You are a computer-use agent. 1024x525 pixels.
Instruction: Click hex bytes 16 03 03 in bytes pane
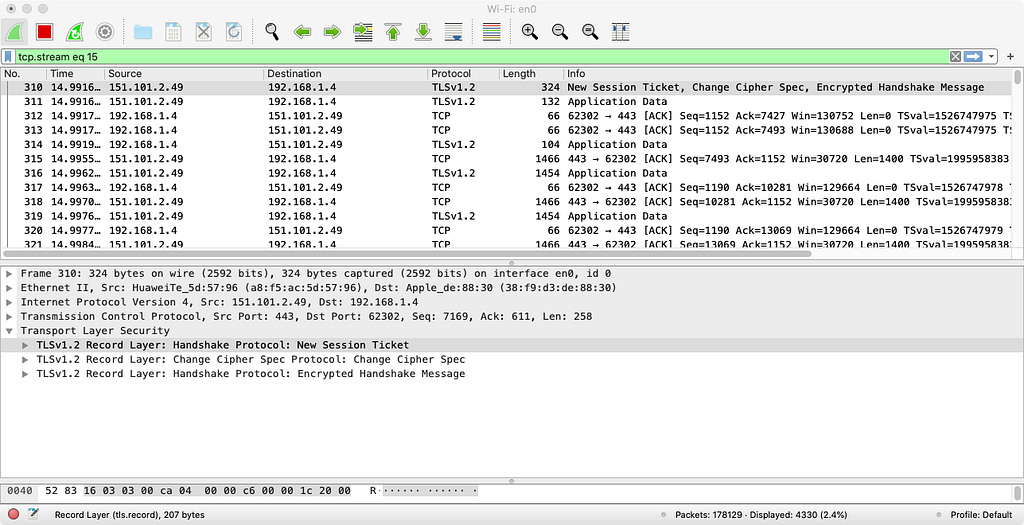(x=106, y=490)
